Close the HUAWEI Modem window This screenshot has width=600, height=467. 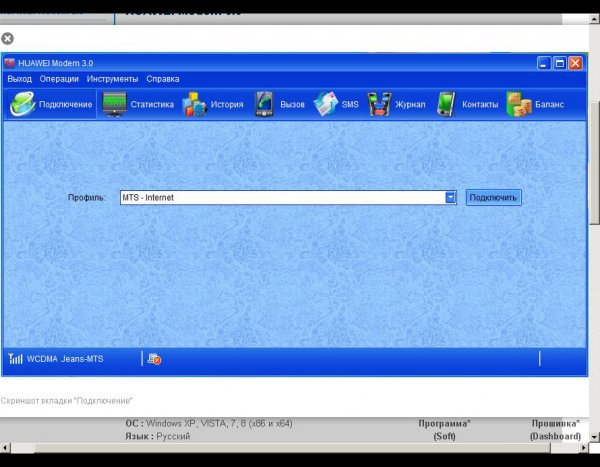(575, 63)
